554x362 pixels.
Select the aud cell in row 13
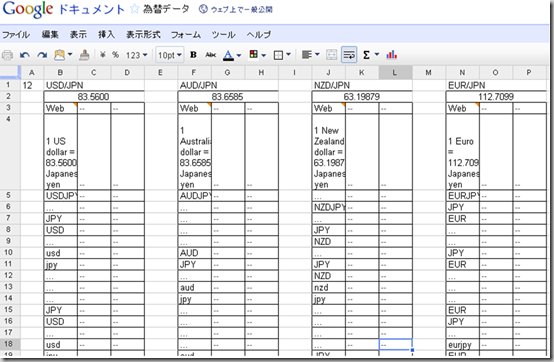(194, 287)
